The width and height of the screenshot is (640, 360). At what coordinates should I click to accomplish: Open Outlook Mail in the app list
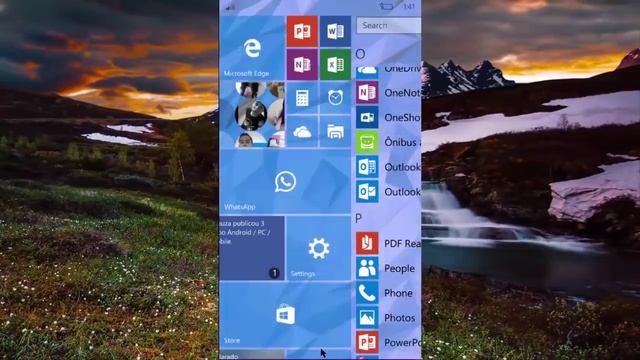coord(388,191)
